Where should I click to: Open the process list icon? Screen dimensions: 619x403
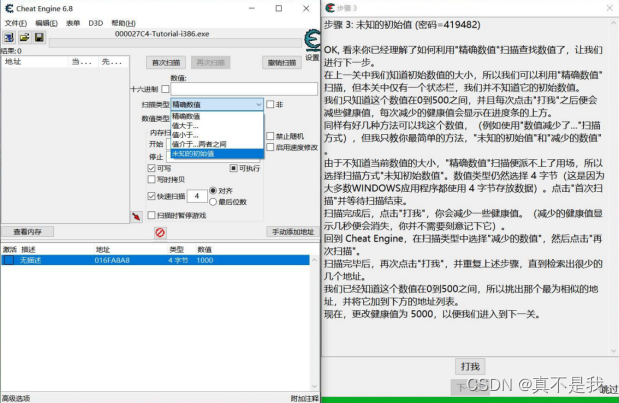point(9,37)
